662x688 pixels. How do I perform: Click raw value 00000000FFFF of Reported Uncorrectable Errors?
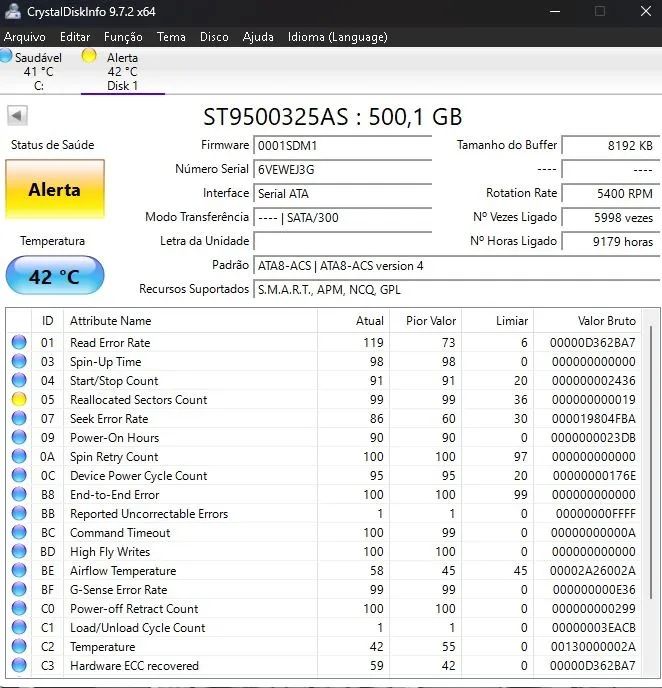tap(595, 514)
